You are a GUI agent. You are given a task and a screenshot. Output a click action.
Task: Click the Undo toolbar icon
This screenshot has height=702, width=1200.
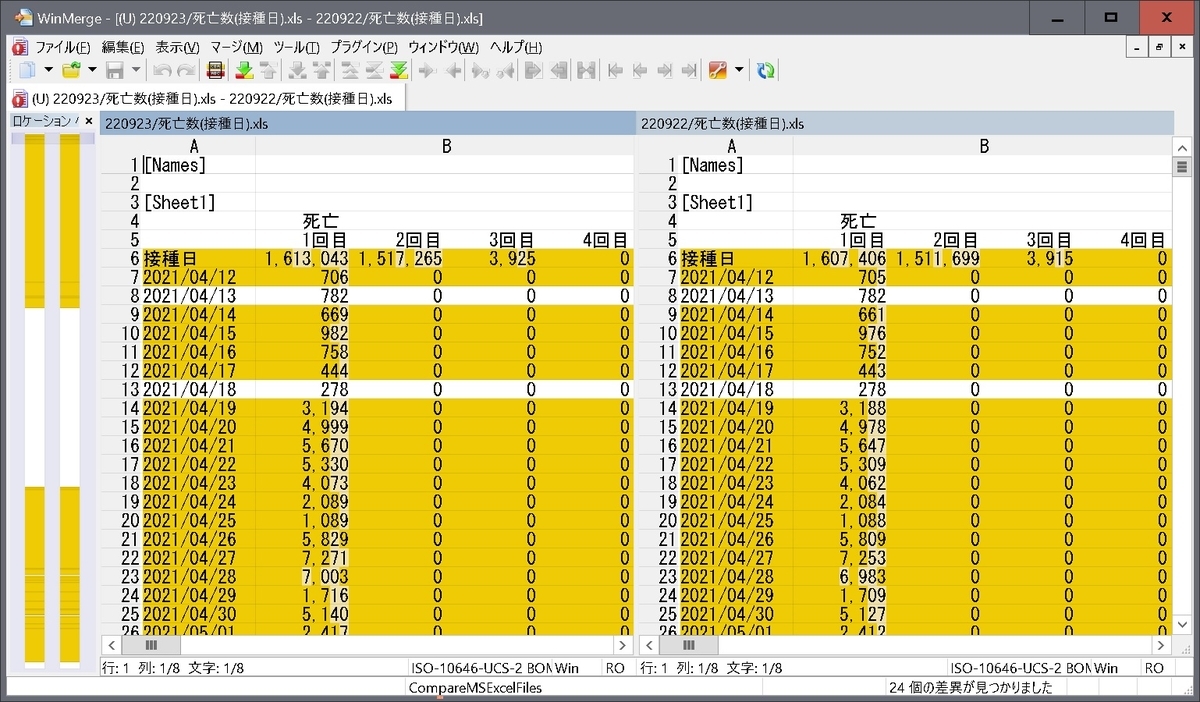coord(161,70)
